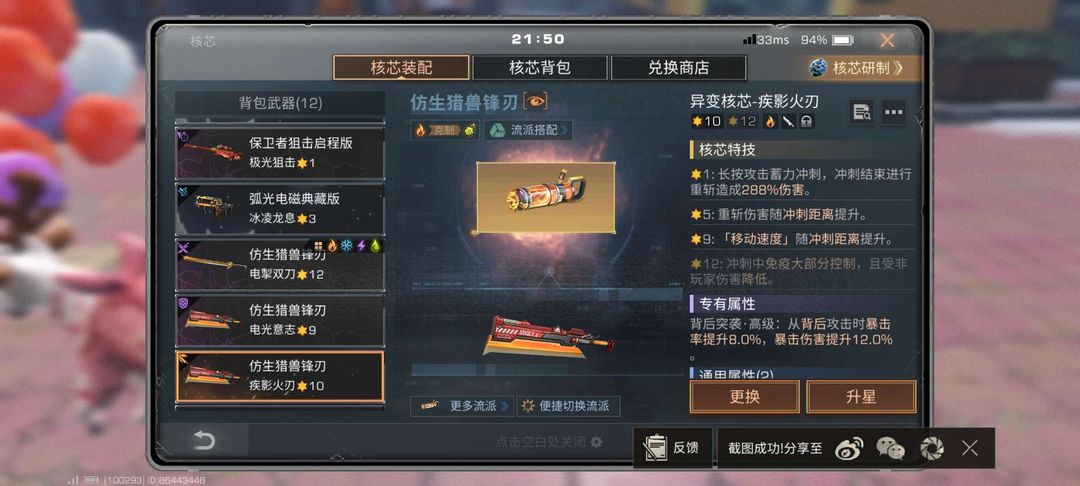Click the 更换 button
This screenshot has width=1080, height=486.
pyautogui.click(x=745, y=397)
